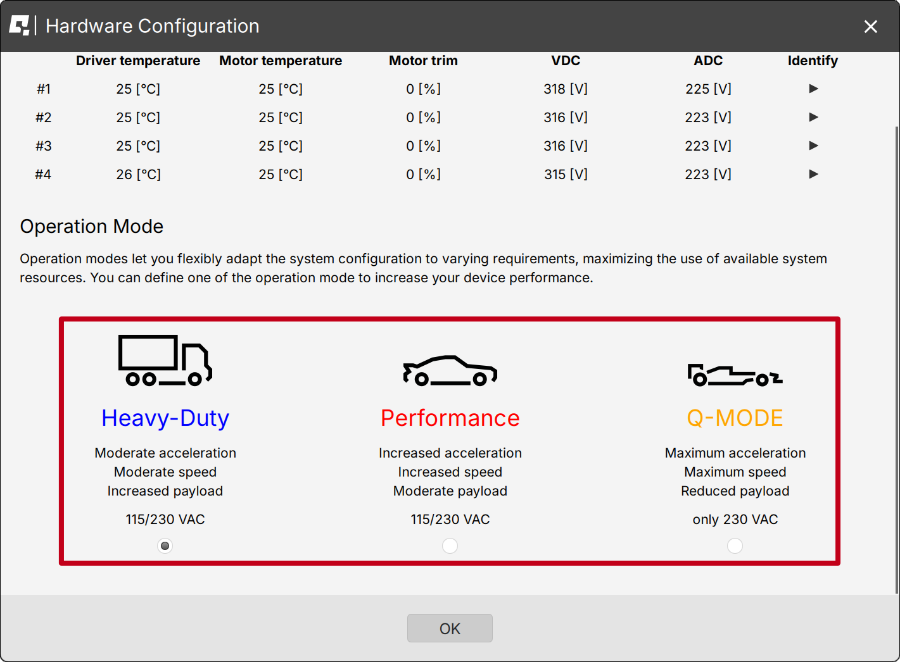Select the Heavy-Duty radio button

(164, 545)
